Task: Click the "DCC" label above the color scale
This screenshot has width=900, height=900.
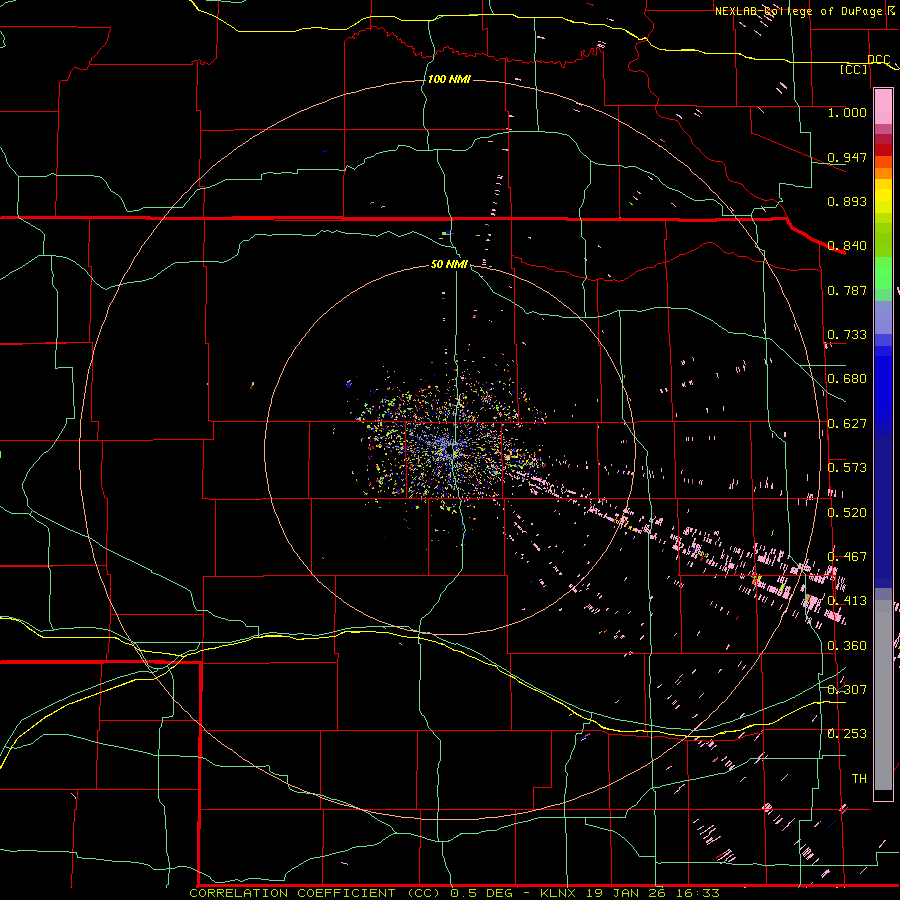Action: coord(878,59)
